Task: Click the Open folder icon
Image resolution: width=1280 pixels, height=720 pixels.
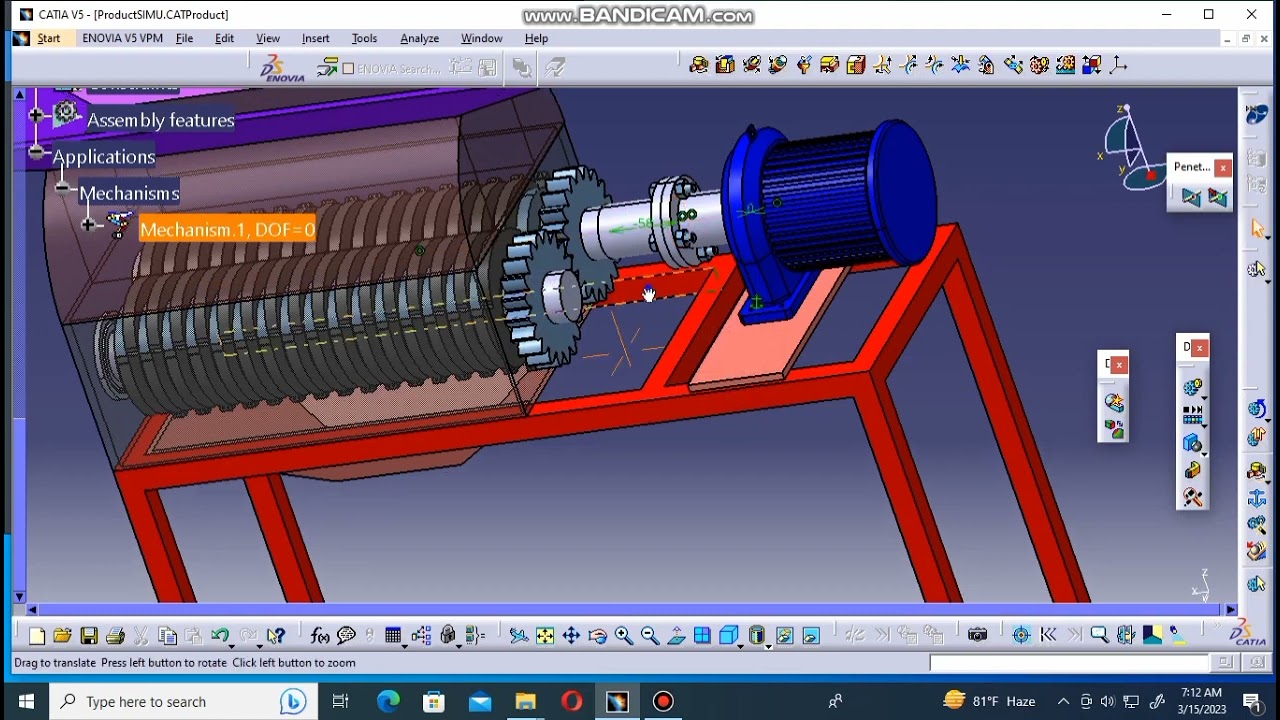Action: (62, 635)
